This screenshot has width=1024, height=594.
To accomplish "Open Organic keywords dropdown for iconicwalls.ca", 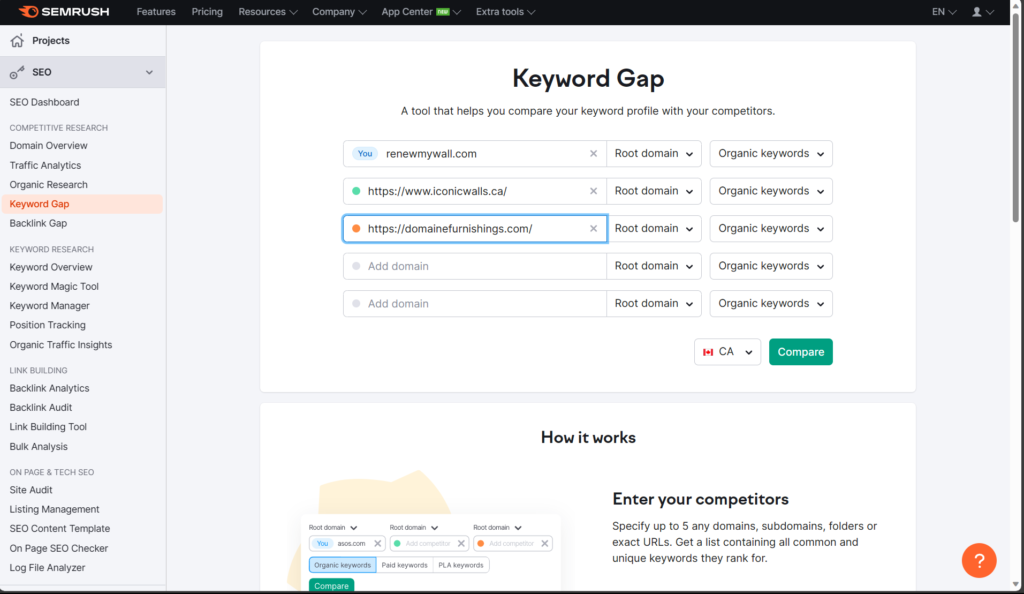I will click(771, 191).
